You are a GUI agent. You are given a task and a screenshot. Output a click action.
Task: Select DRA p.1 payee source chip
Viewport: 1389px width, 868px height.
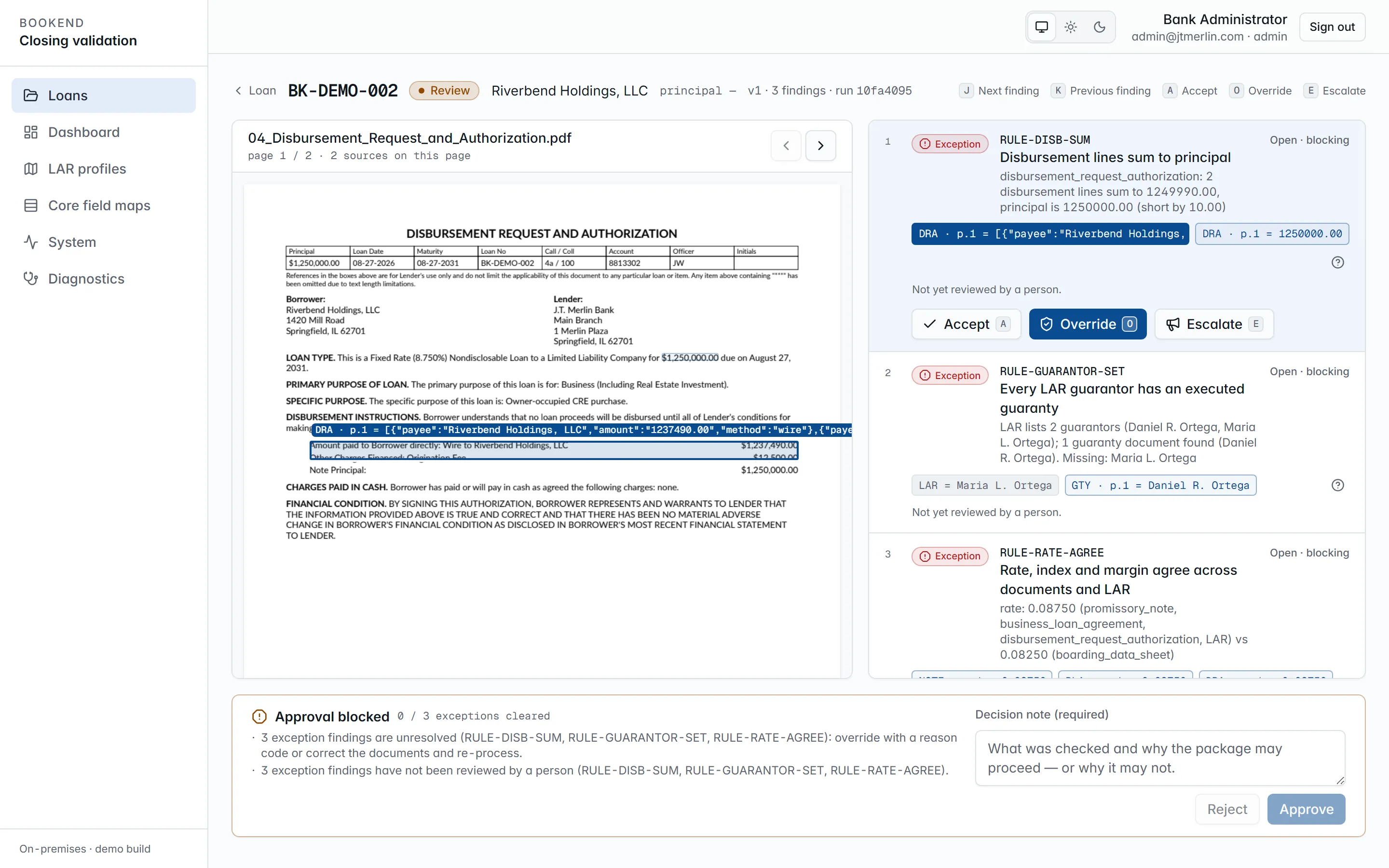click(x=1050, y=234)
